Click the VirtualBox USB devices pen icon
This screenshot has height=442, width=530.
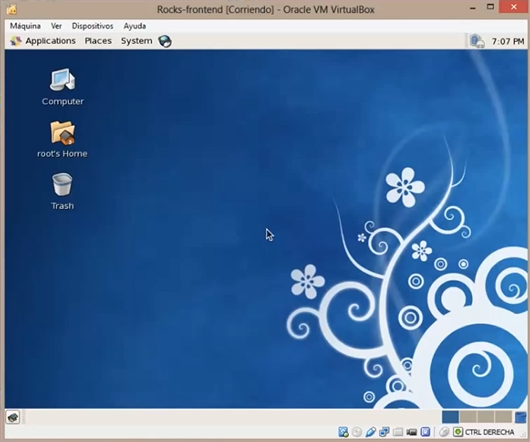370,432
